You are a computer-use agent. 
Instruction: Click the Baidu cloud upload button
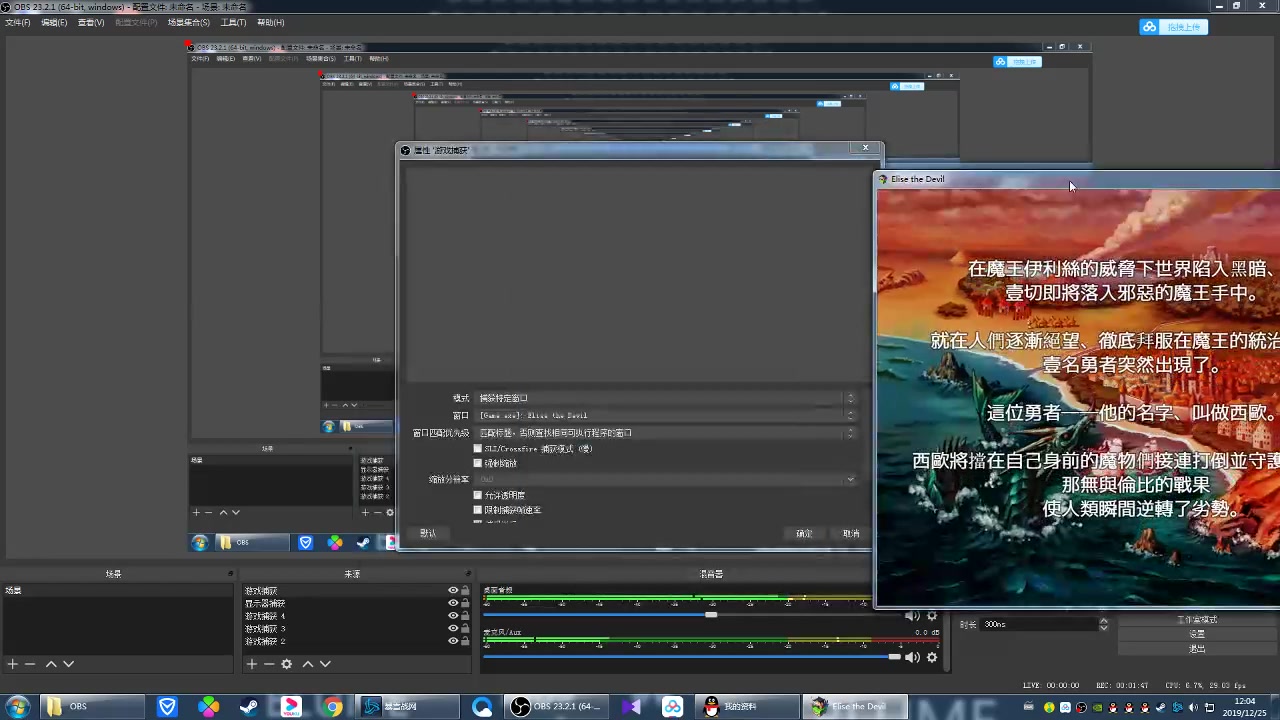point(1174,27)
